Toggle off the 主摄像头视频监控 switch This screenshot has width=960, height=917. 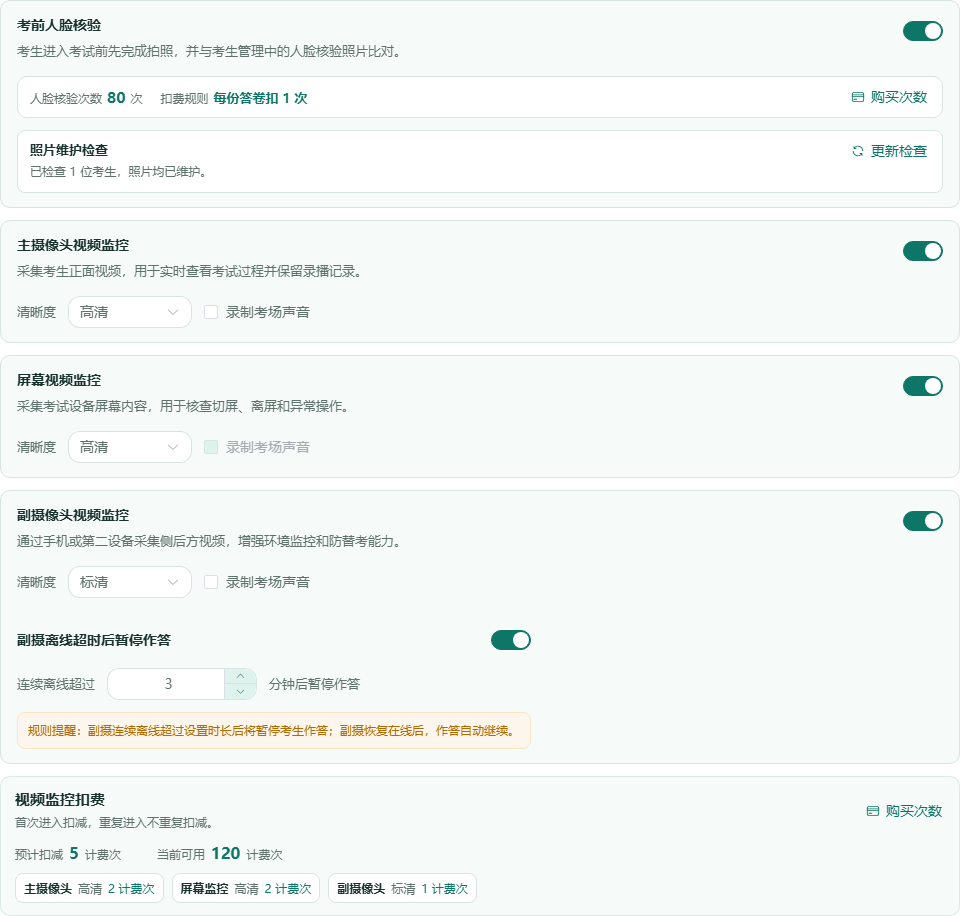point(923,251)
